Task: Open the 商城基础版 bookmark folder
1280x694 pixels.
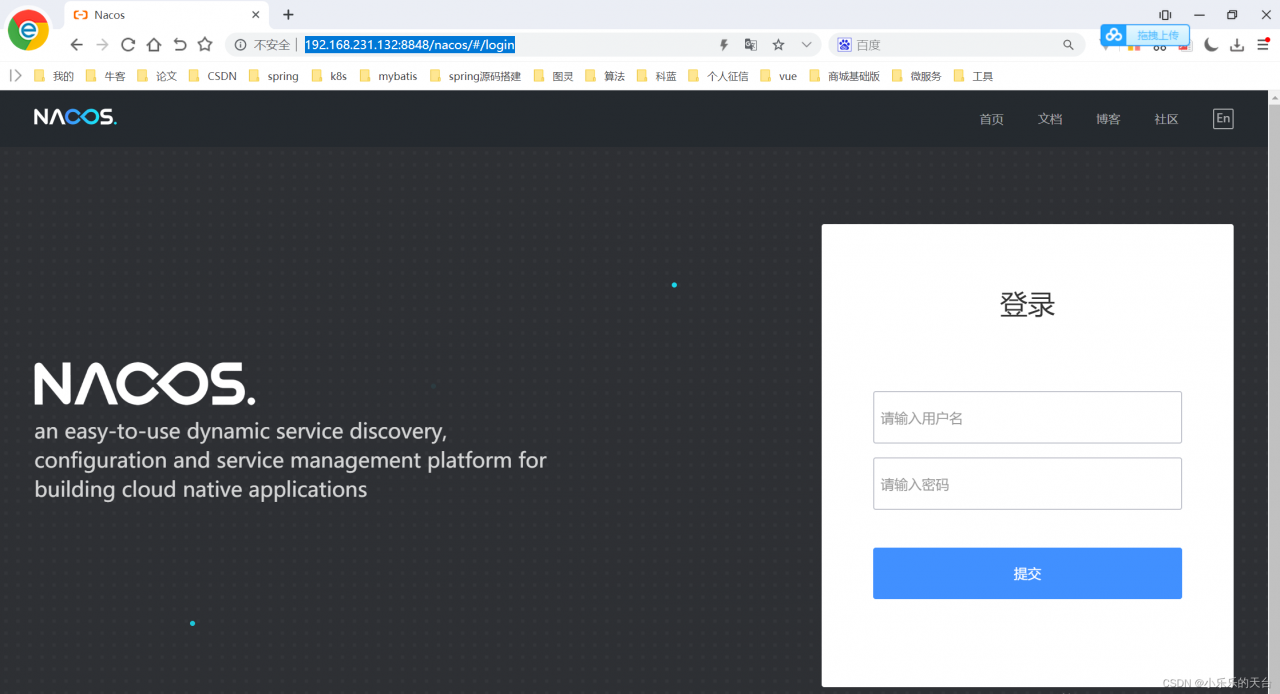Action: [845, 76]
